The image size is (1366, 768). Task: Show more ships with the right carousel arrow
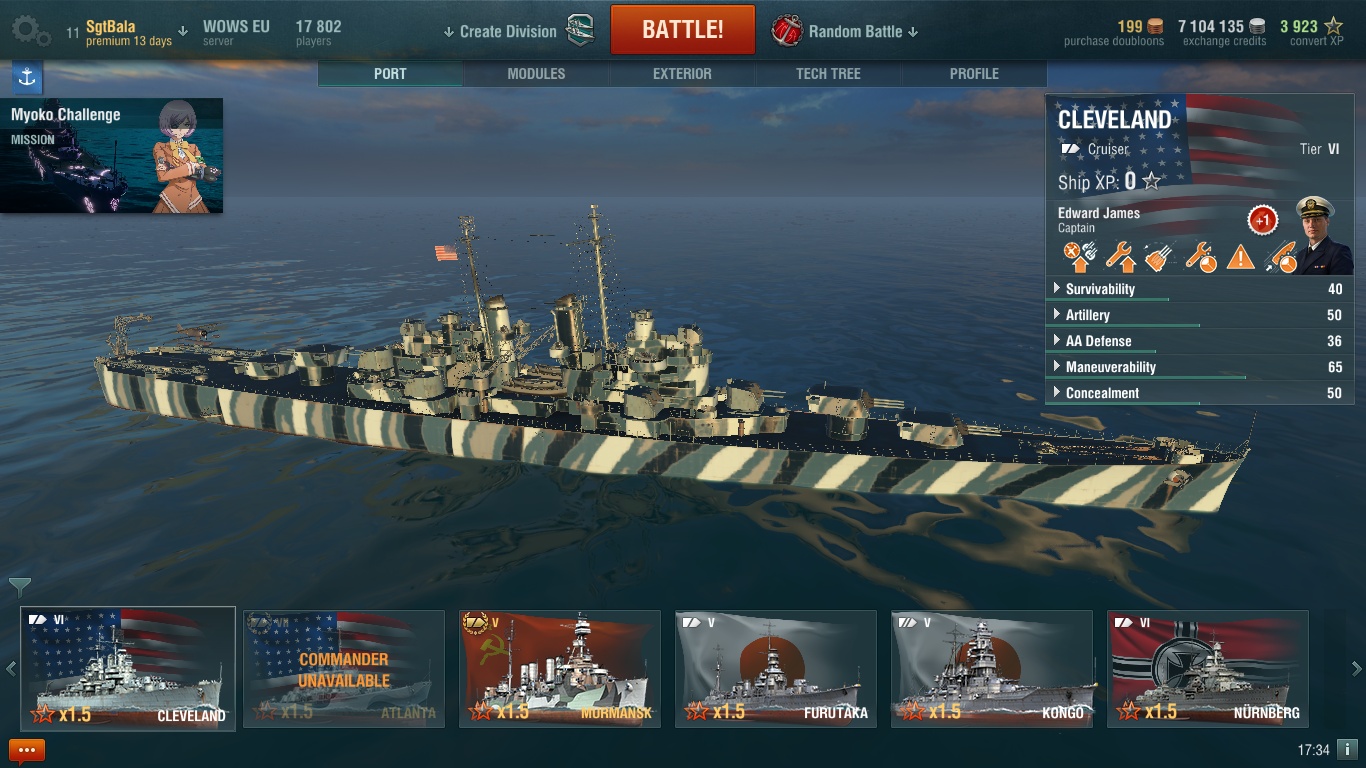coord(1357,668)
